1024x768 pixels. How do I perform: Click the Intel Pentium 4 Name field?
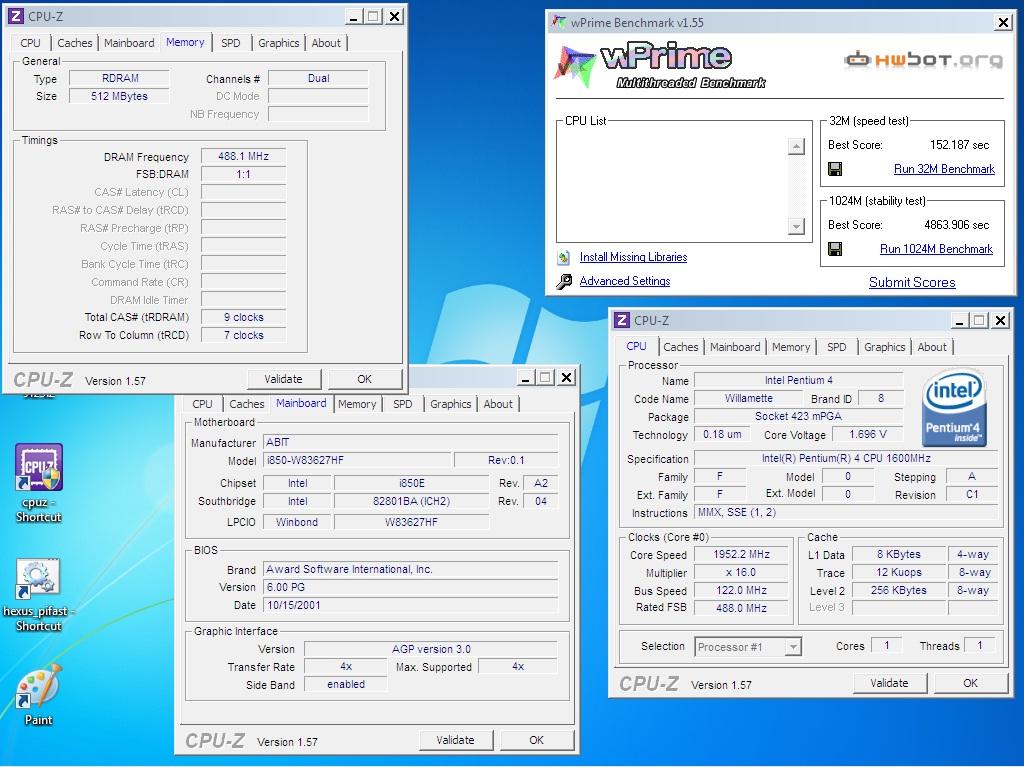coord(798,380)
